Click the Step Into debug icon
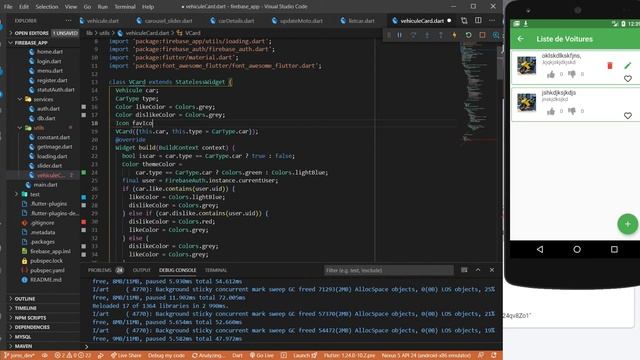640x360 pixels. pos(427,35)
